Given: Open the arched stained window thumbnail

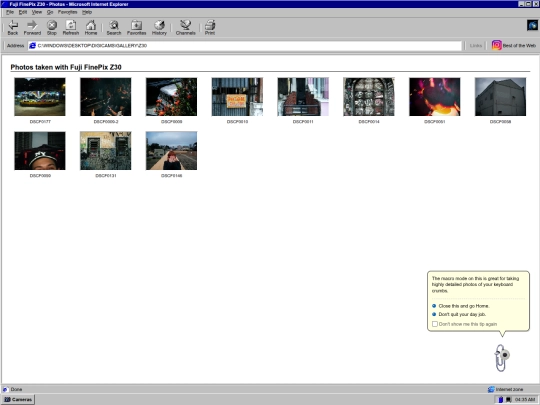Looking at the screenshot, I should click(x=368, y=97).
